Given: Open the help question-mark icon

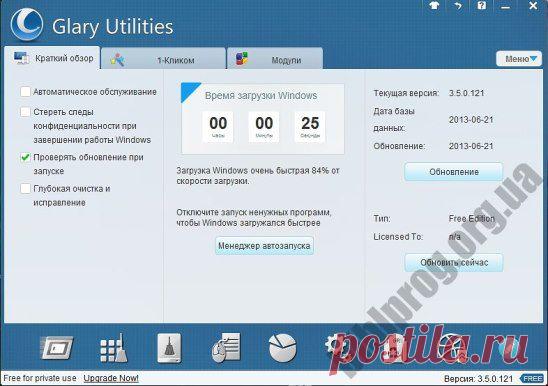Looking at the screenshot, I should point(482,6).
